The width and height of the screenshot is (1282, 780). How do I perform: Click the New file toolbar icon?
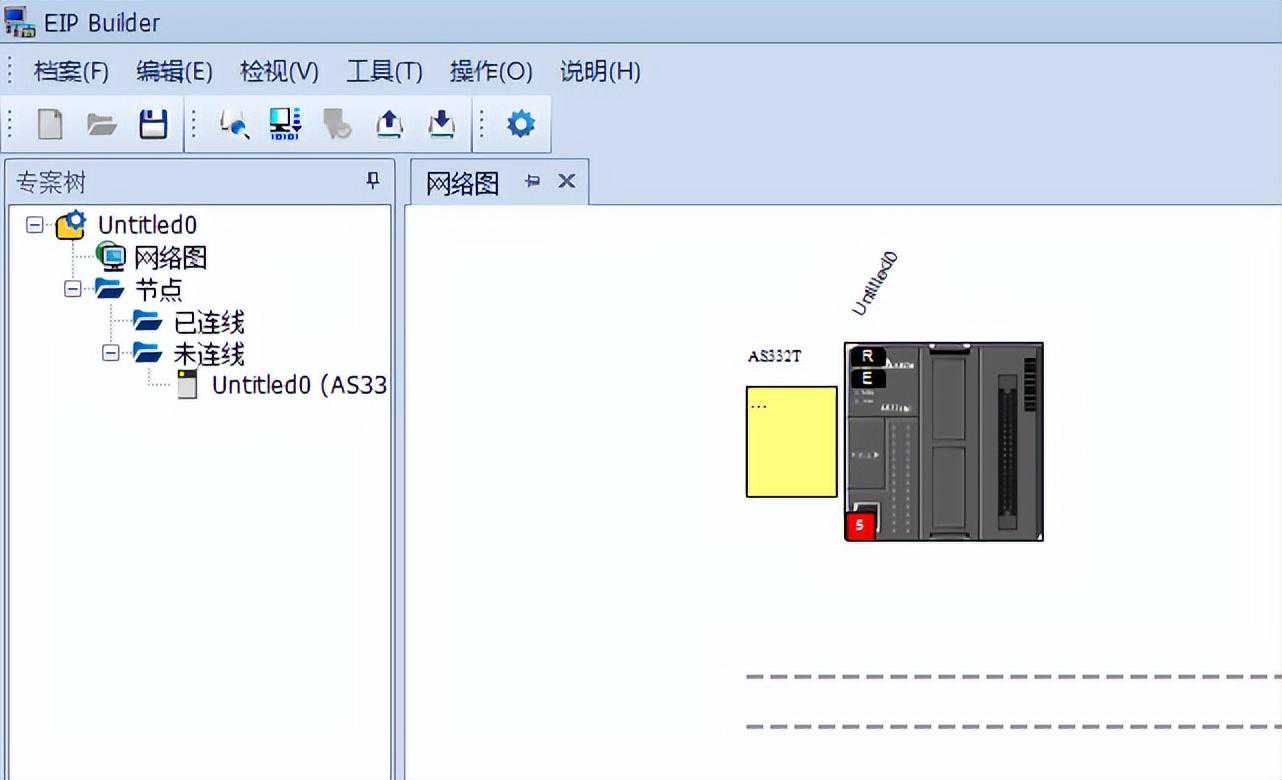coord(50,124)
